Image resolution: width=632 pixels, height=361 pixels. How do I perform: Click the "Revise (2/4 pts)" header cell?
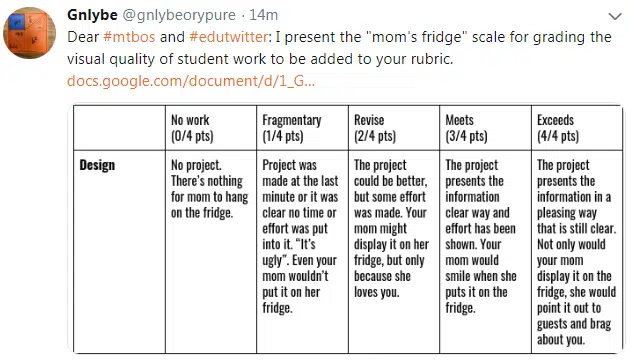(x=394, y=128)
